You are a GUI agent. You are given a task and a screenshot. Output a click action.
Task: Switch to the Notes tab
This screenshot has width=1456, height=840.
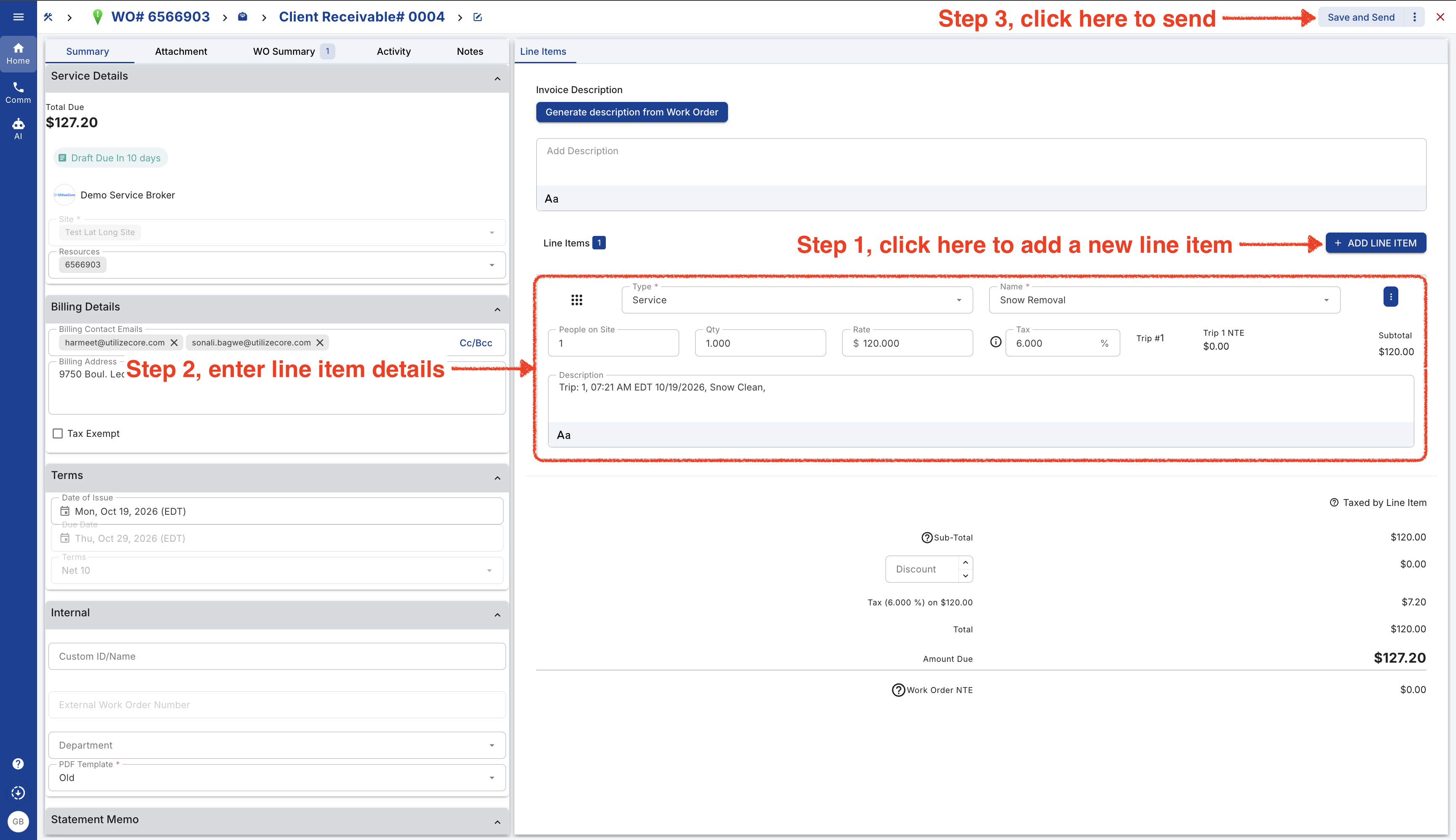(x=470, y=51)
